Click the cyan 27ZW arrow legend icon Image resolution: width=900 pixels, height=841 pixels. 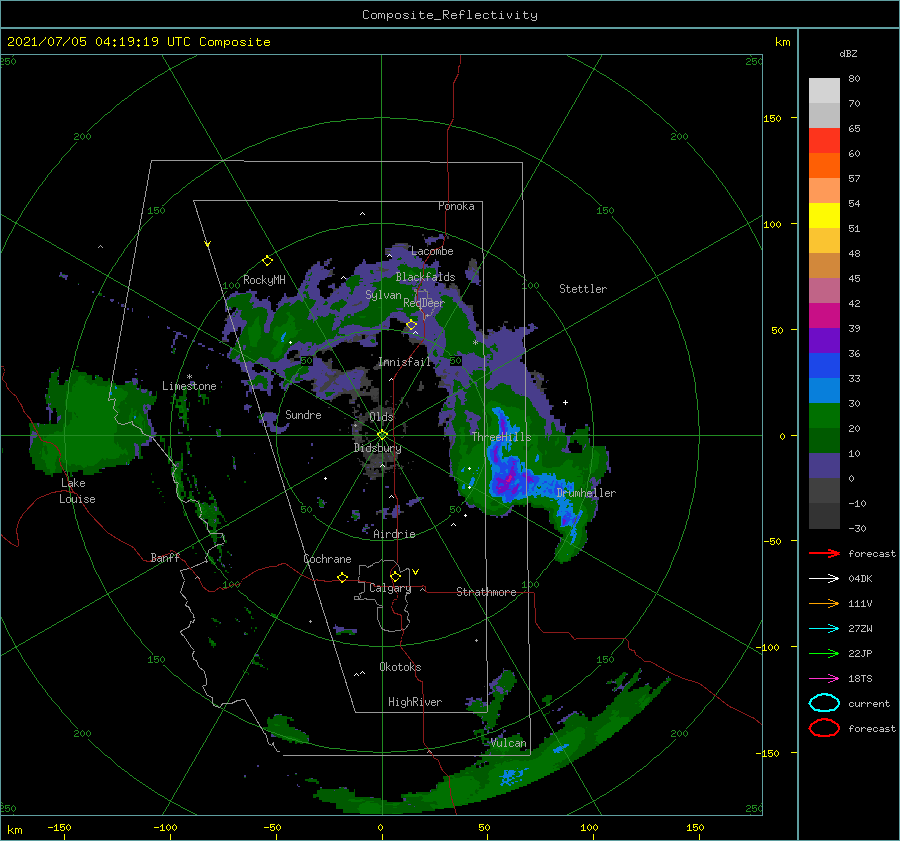pos(824,629)
